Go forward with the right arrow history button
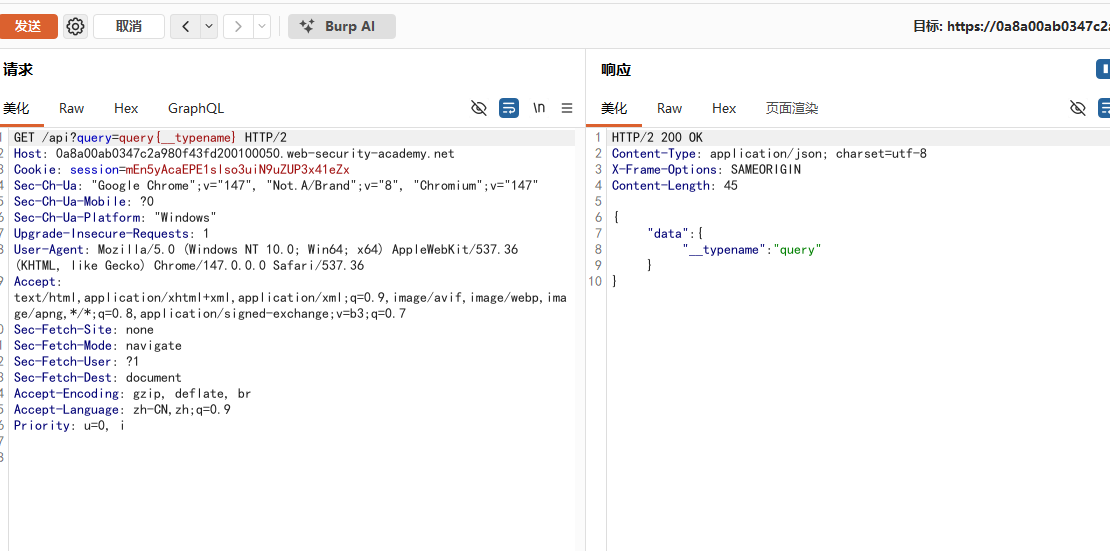The height and width of the screenshot is (551, 1110). [239, 26]
